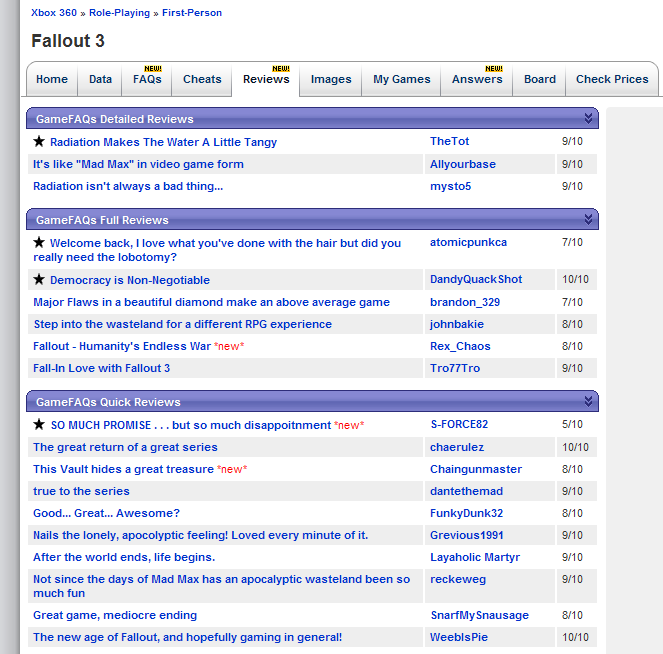
Task: Click the Role-Playing breadcrumb link
Action: click(119, 13)
